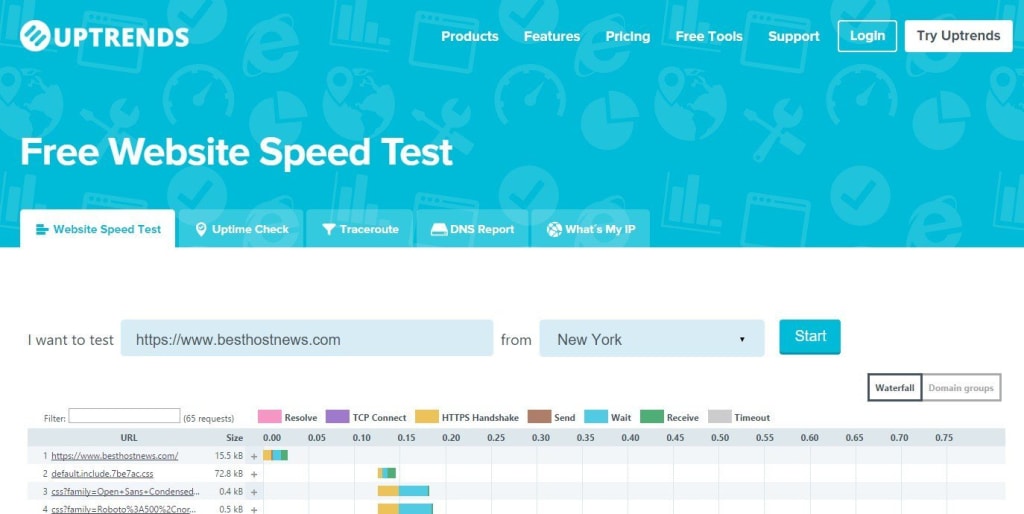Open the New York location dropdown

652,338
